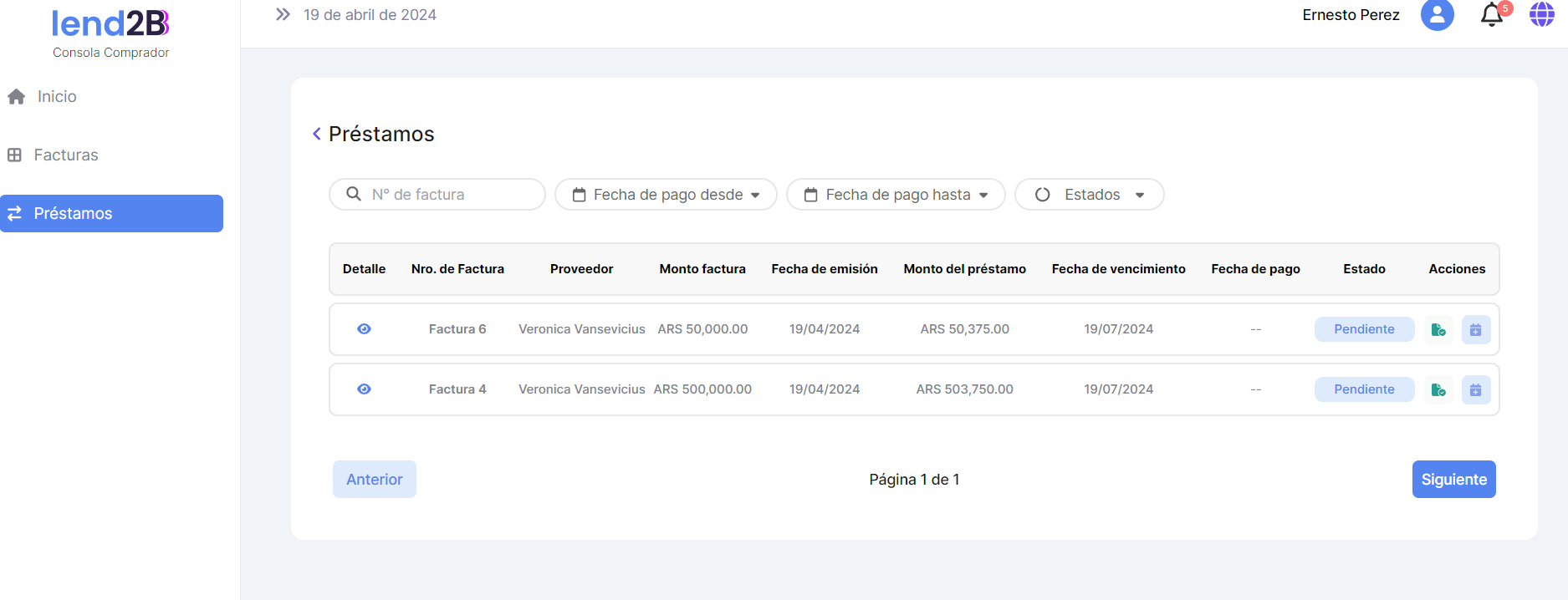Viewport: 1568px width, 600px height.
Task: Click the globe language icon
Action: tap(1541, 15)
